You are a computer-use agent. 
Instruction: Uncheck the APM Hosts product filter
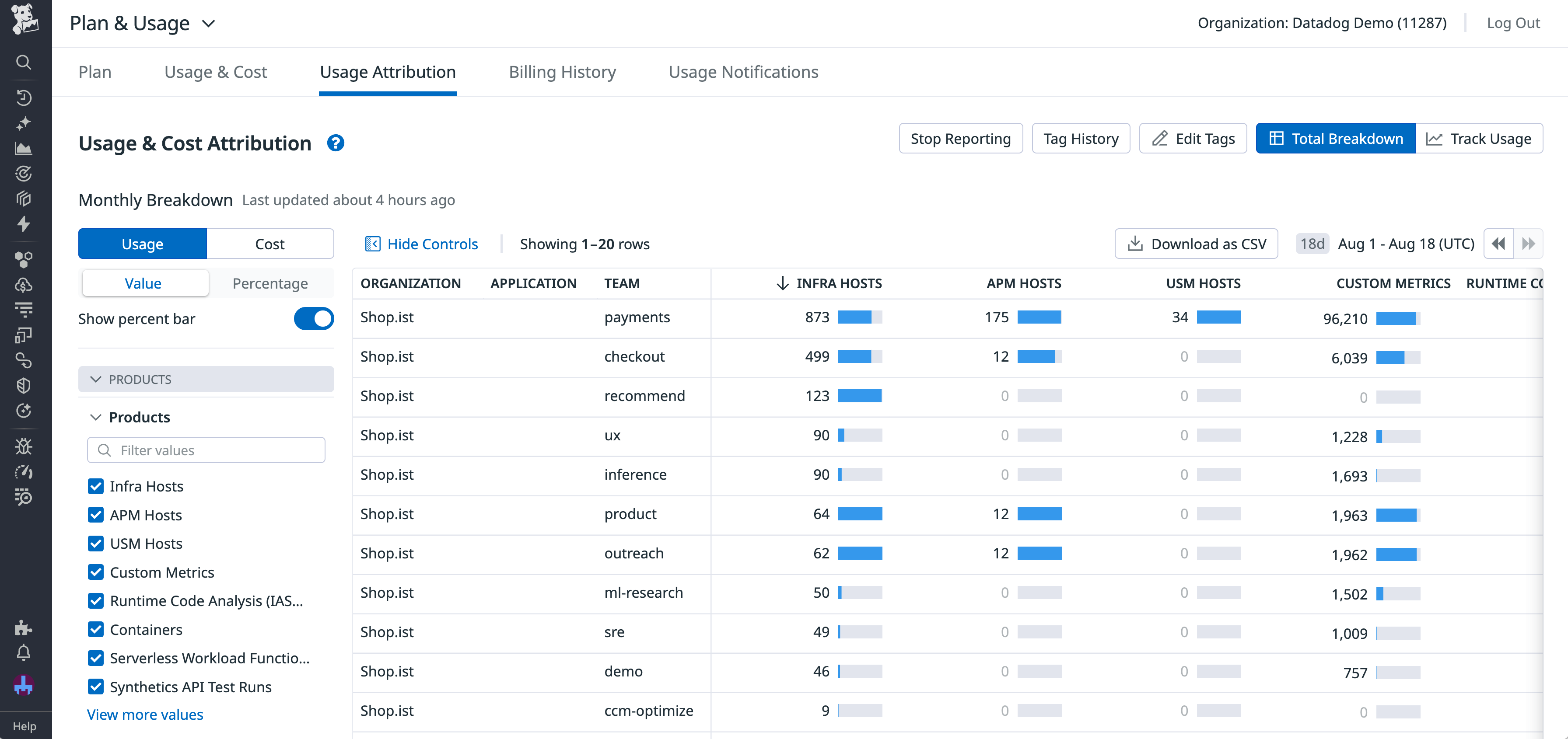pyautogui.click(x=95, y=515)
